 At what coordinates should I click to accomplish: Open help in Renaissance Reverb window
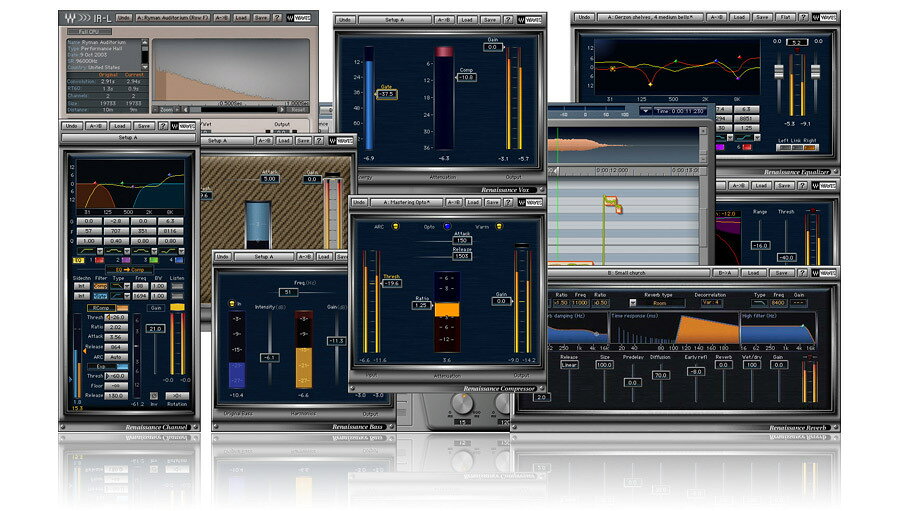[x=802, y=273]
